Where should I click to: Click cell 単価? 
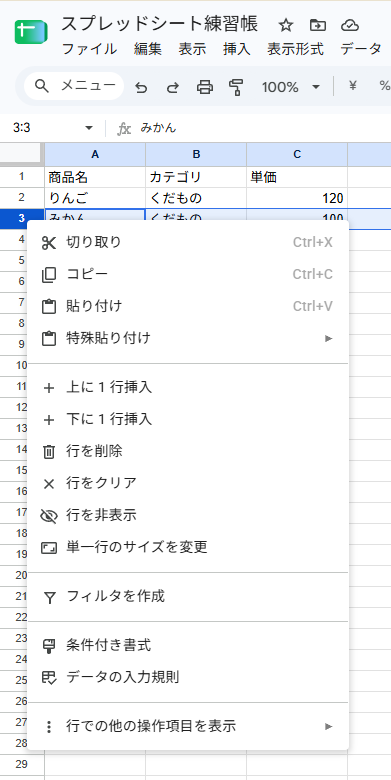297,177
